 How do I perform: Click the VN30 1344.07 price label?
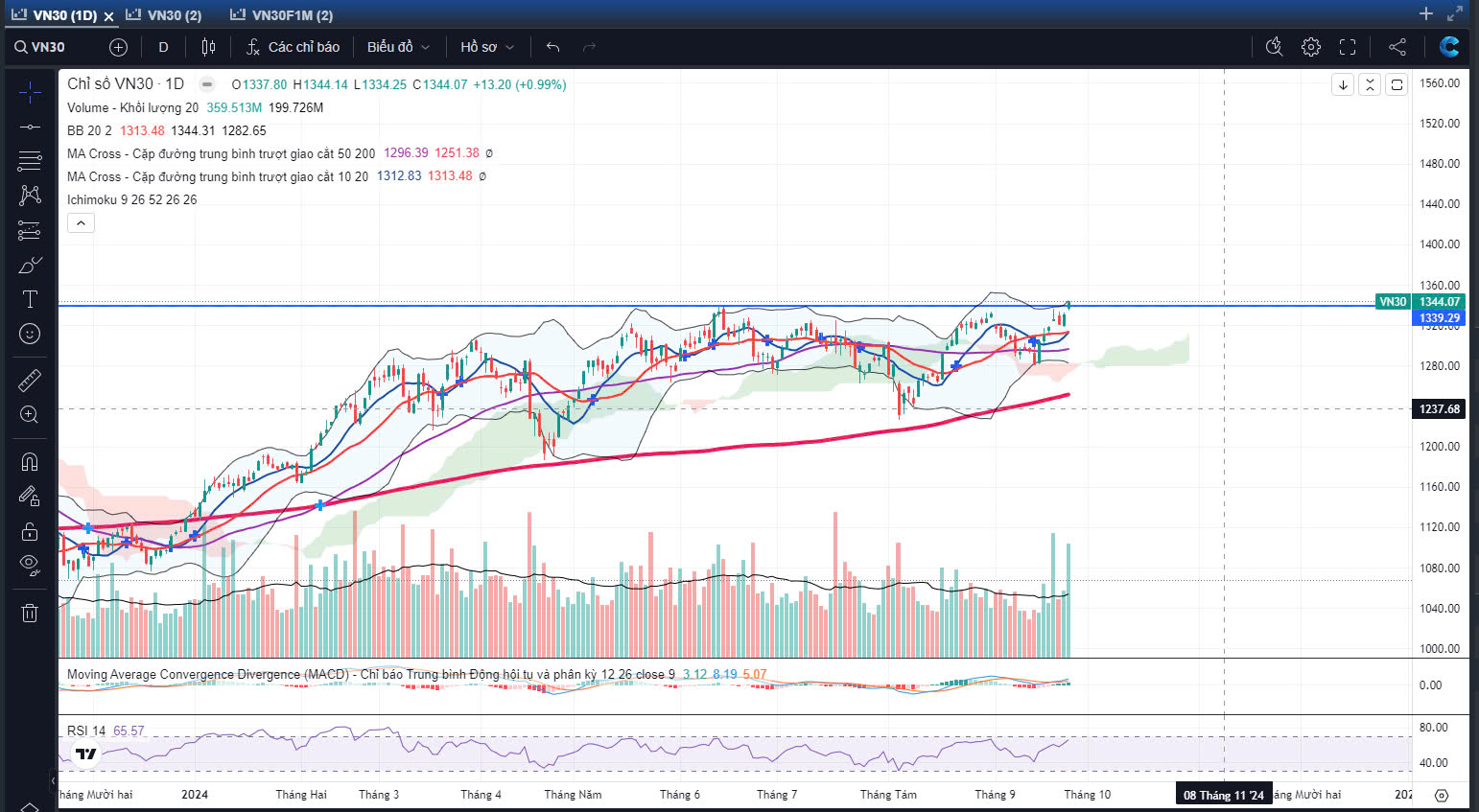click(1419, 301)
